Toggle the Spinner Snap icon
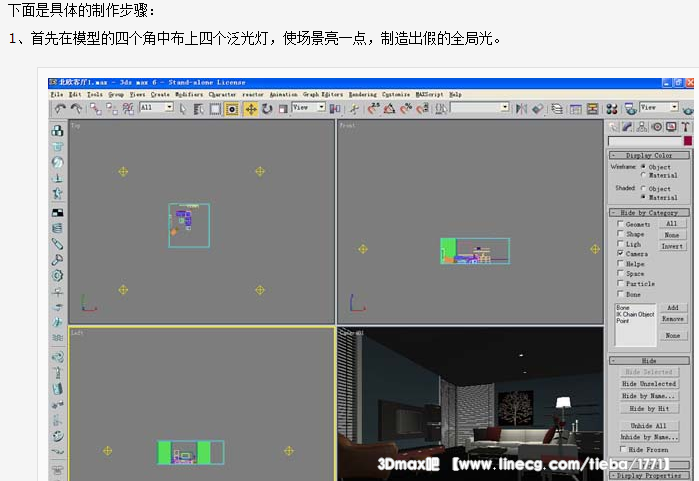The height and width of the screenshot is (481, 699). tap(423, 108)
